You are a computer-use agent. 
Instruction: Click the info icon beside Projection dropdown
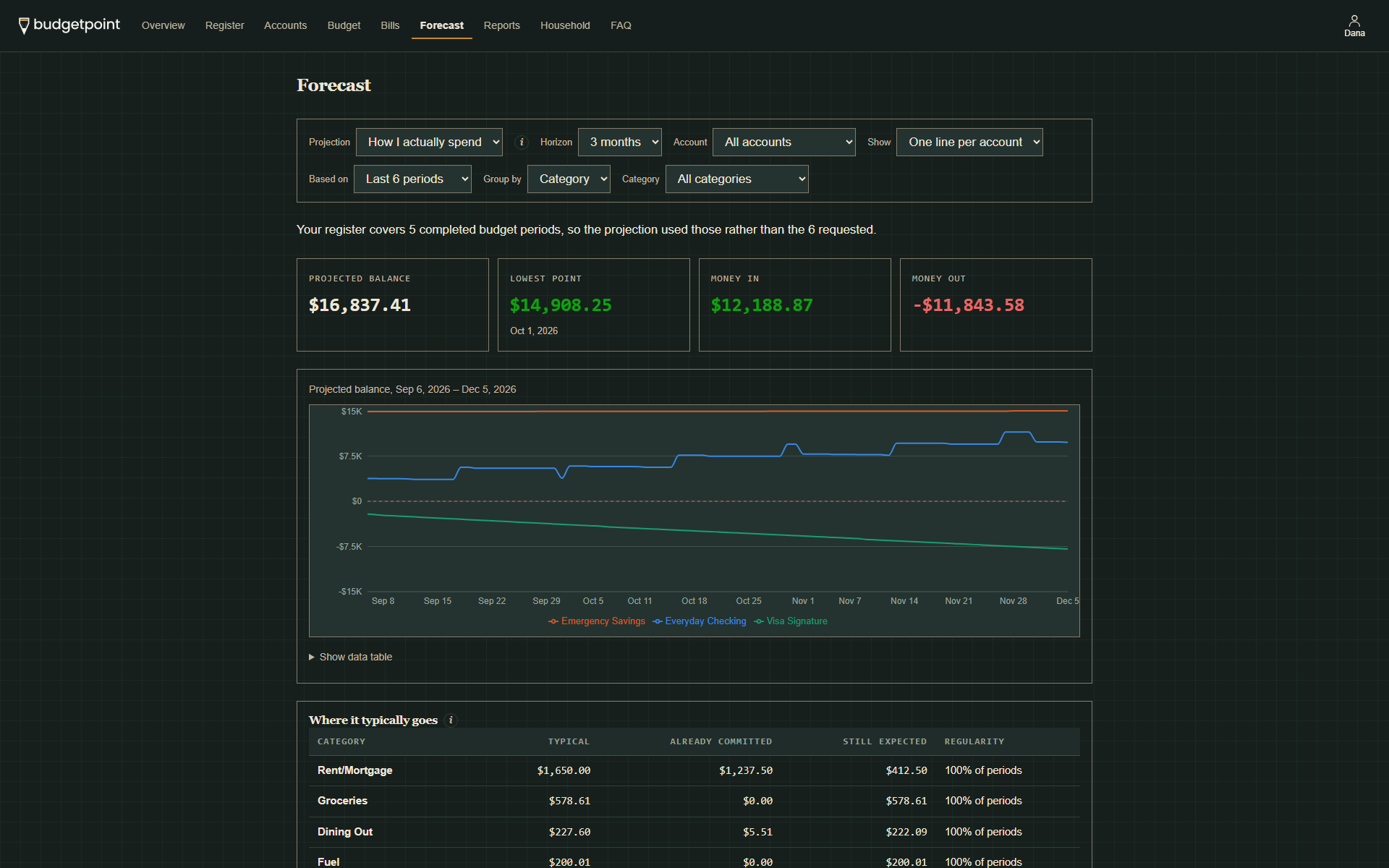point(522,142)
